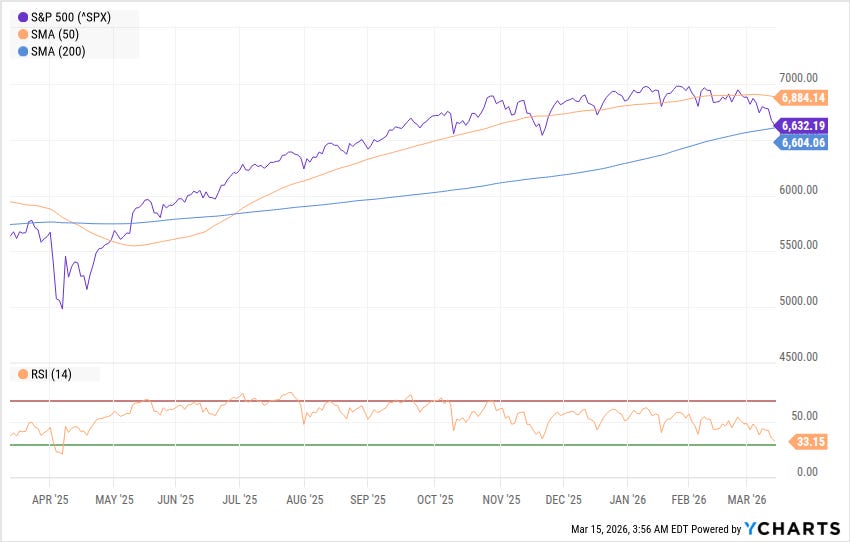Click the 6,632.19 S&P 500 price tag
Screen dimensions: 850x542
(x=801, y=126)
